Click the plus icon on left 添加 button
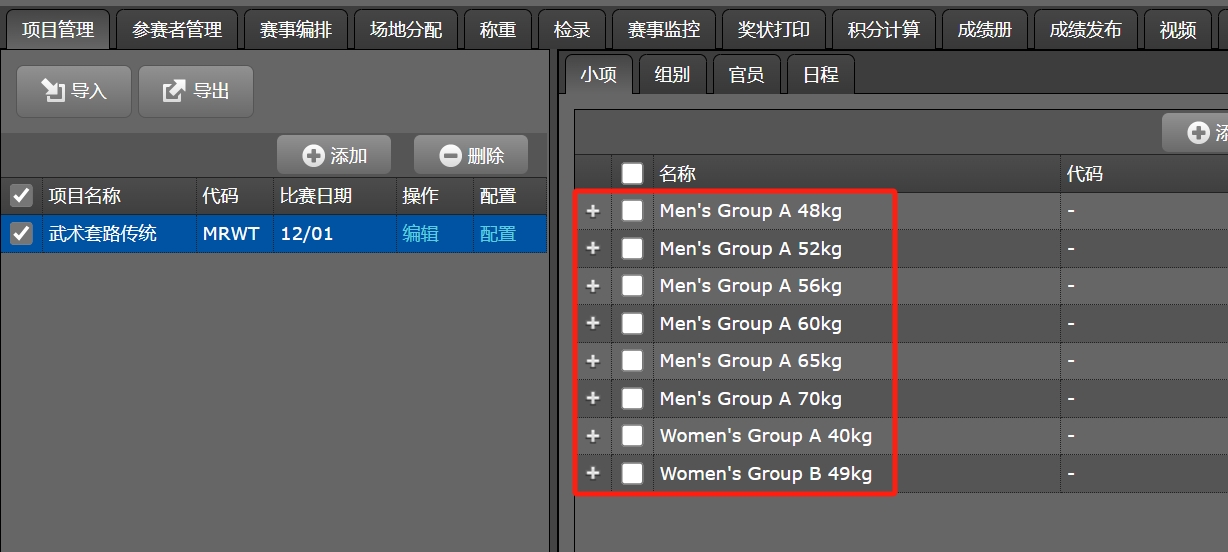The width and height of the screenshot is (1228, 552). click(314, 155)
